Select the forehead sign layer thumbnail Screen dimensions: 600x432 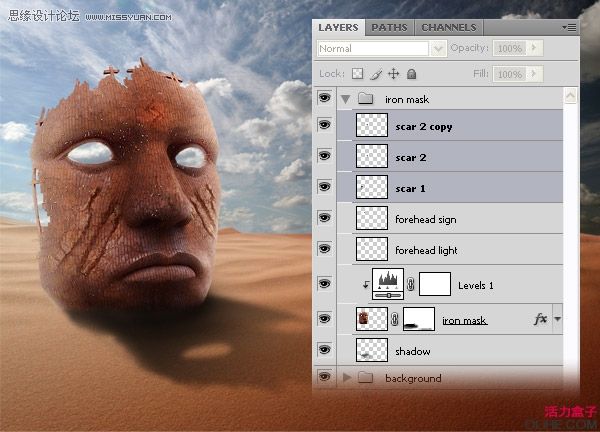point(372,218)
